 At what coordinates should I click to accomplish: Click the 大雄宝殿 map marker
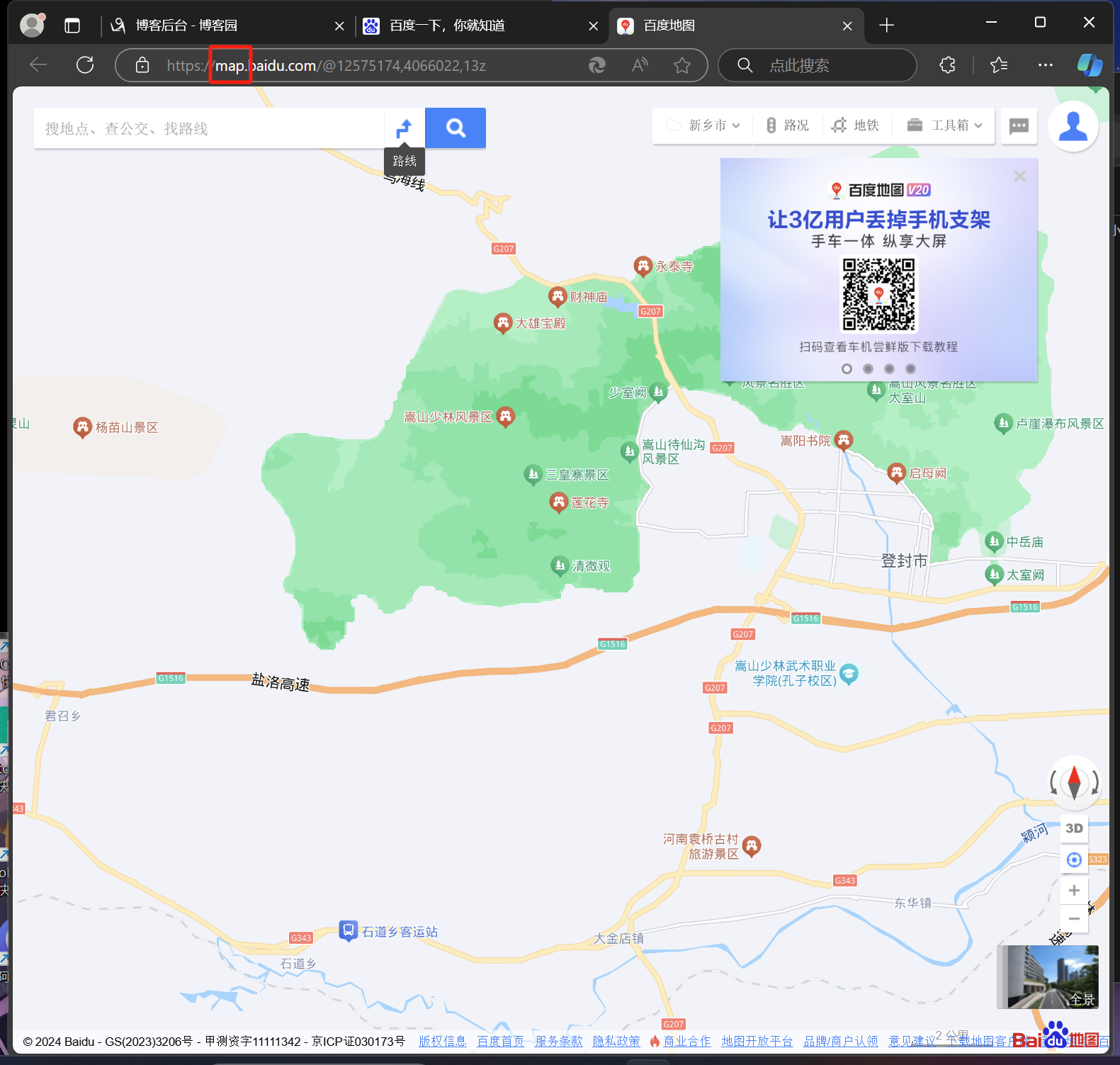tap(503, 323)
